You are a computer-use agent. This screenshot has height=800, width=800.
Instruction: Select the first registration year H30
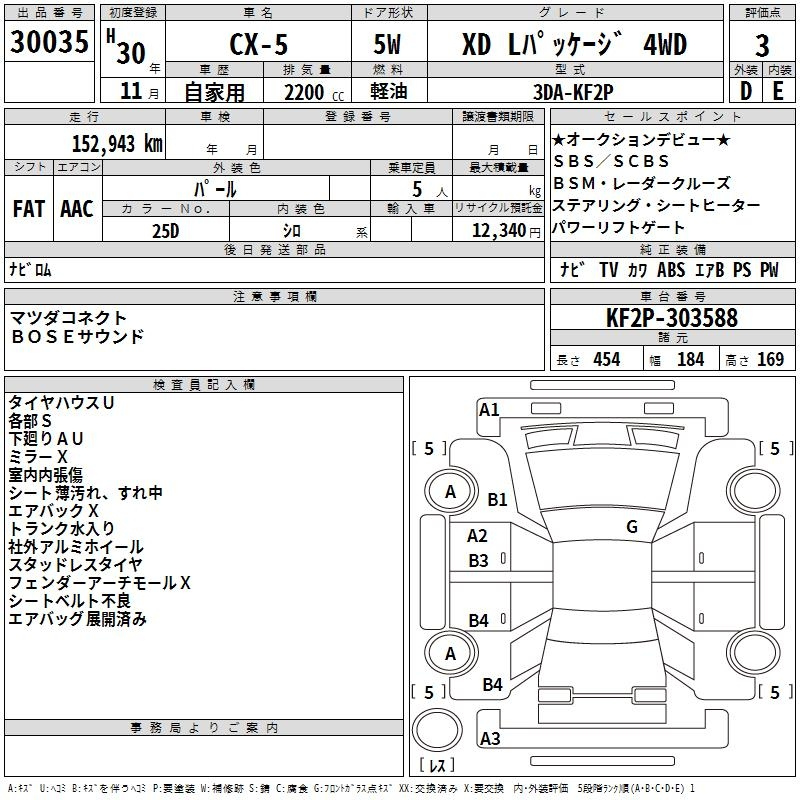click(126, 47)
